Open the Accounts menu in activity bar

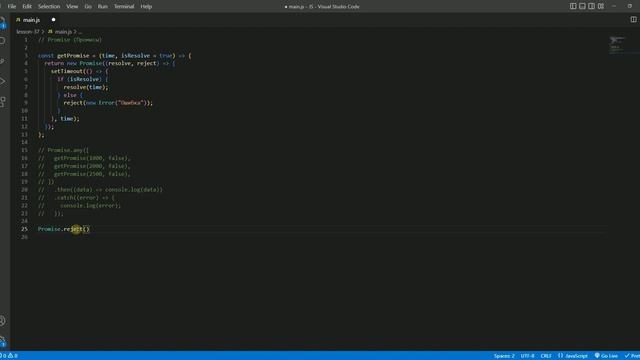point(2,321)
